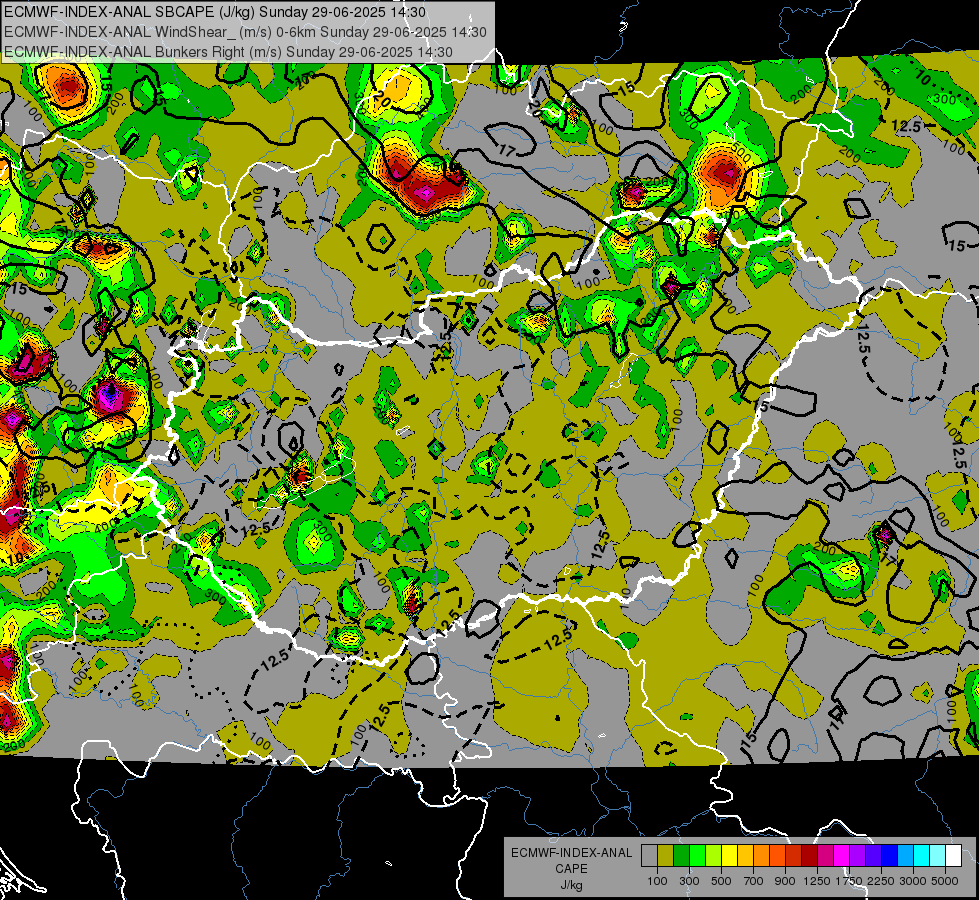This screenshot has height=900, width=979.
Task: Select the SBCAPE title line in header
Action: pyautogui.click(x=215, y=12)
